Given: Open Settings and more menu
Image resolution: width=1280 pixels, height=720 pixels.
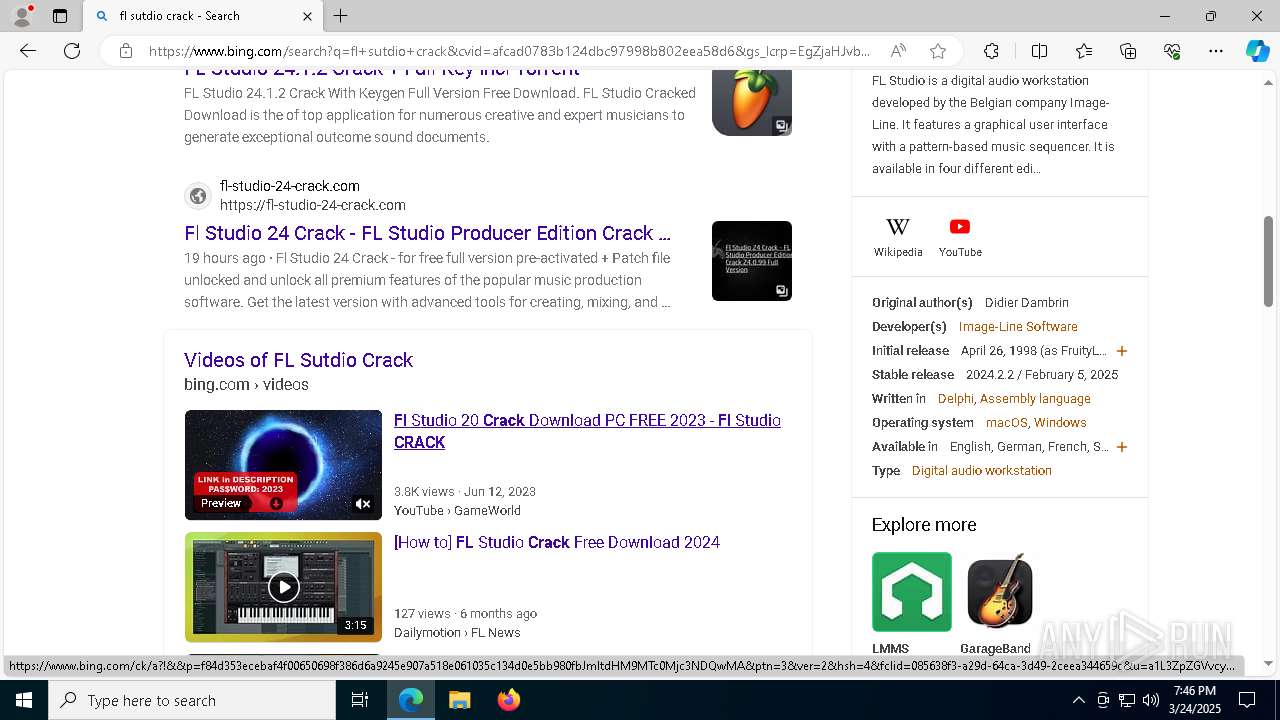Looking at the screenshot, I should point(1216,51).
